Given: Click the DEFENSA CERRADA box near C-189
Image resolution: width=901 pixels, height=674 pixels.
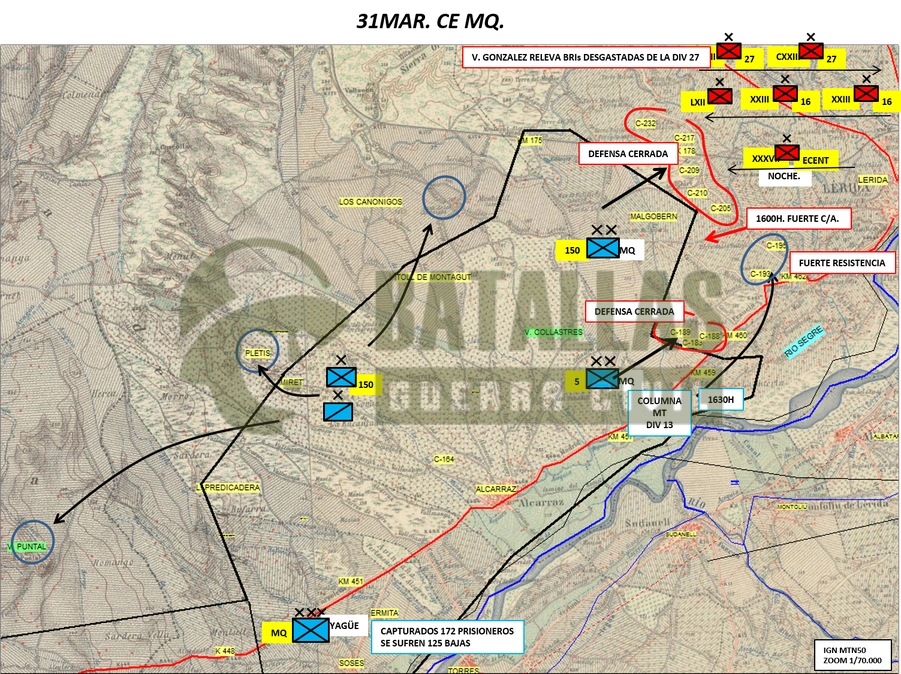Looking at the screenshot, I should coord(634,311).
